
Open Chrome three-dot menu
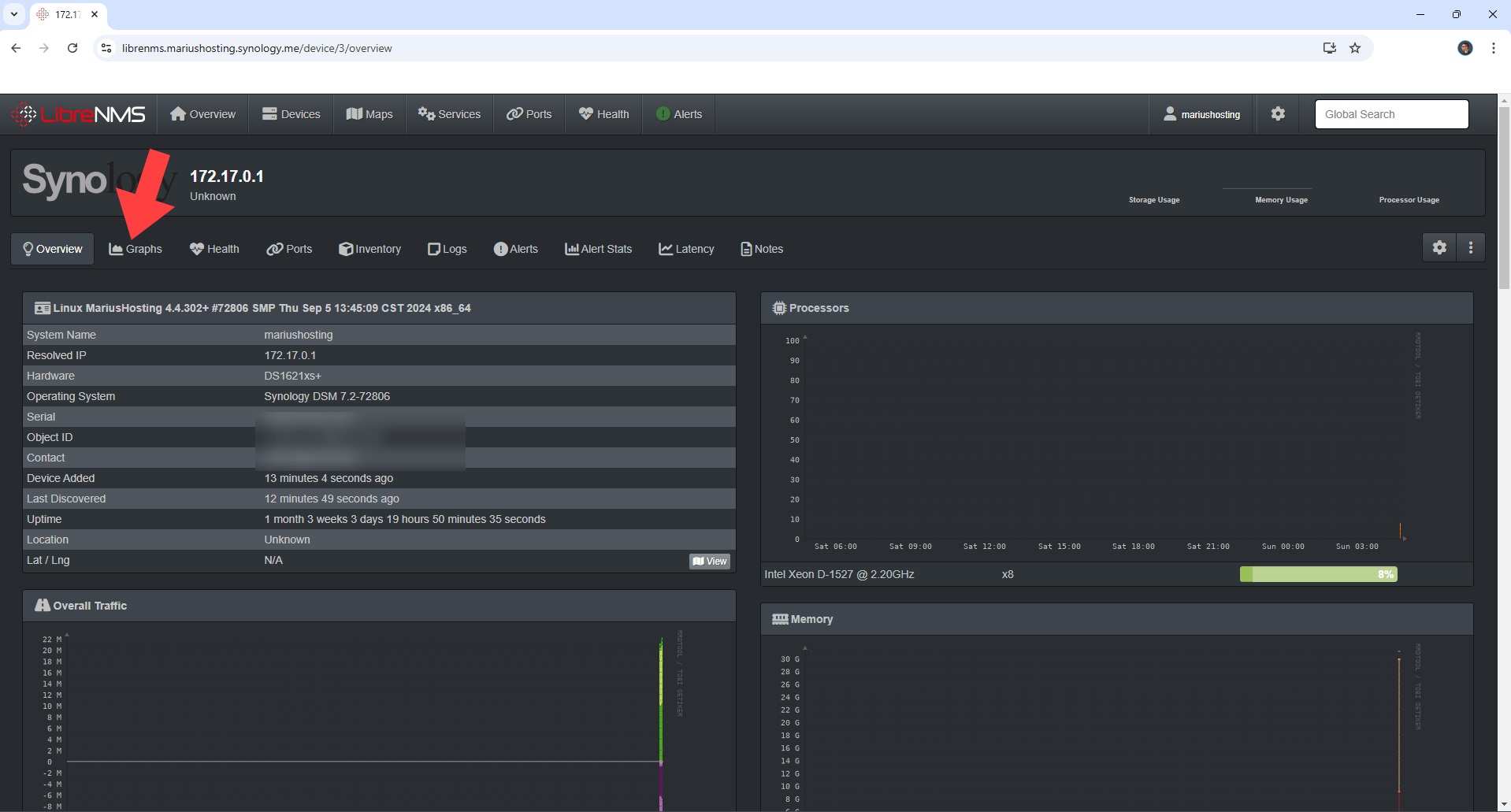point(1494,48)
